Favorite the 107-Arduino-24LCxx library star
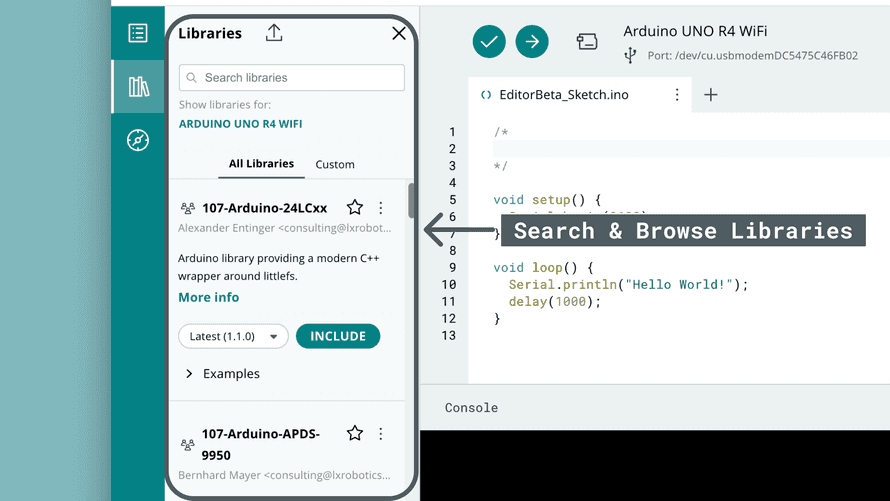This screenshot has height=501, width=890. pos(354,208)
